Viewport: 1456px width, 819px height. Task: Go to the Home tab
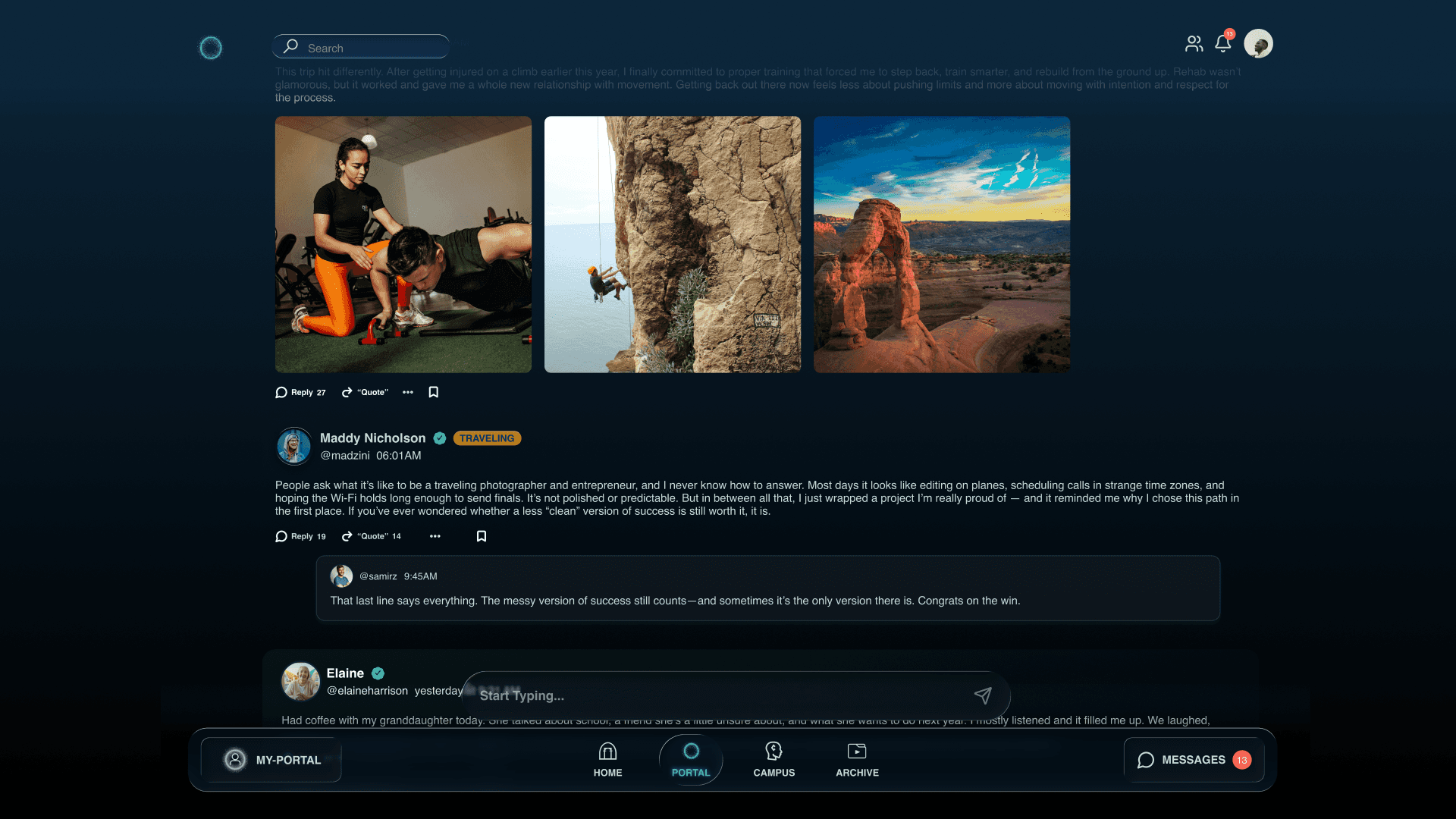[x=607, y=759]
